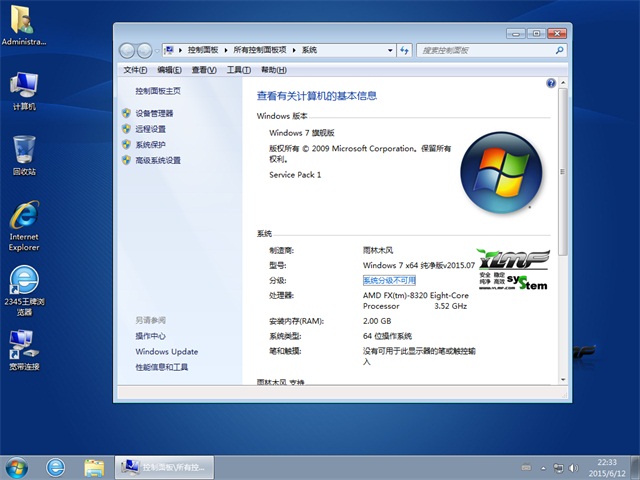Open the 回收站 recycle bin icon
This screenshot has width=640, height=480.
[24, 155]
